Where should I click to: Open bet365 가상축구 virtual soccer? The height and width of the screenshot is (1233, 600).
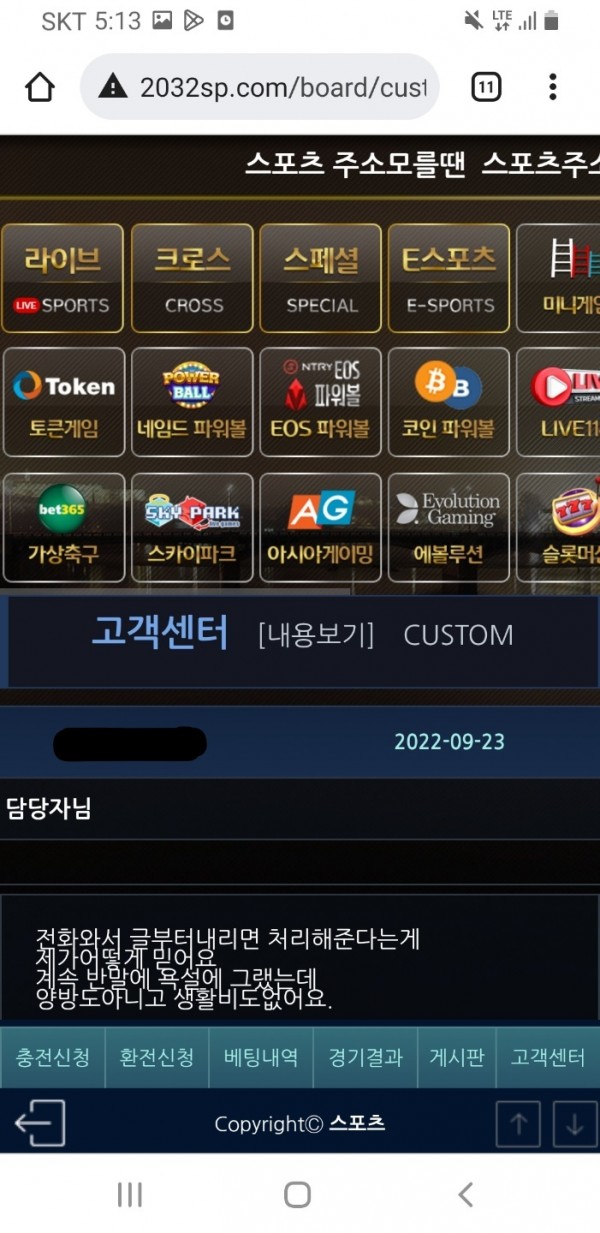point(64,528)
